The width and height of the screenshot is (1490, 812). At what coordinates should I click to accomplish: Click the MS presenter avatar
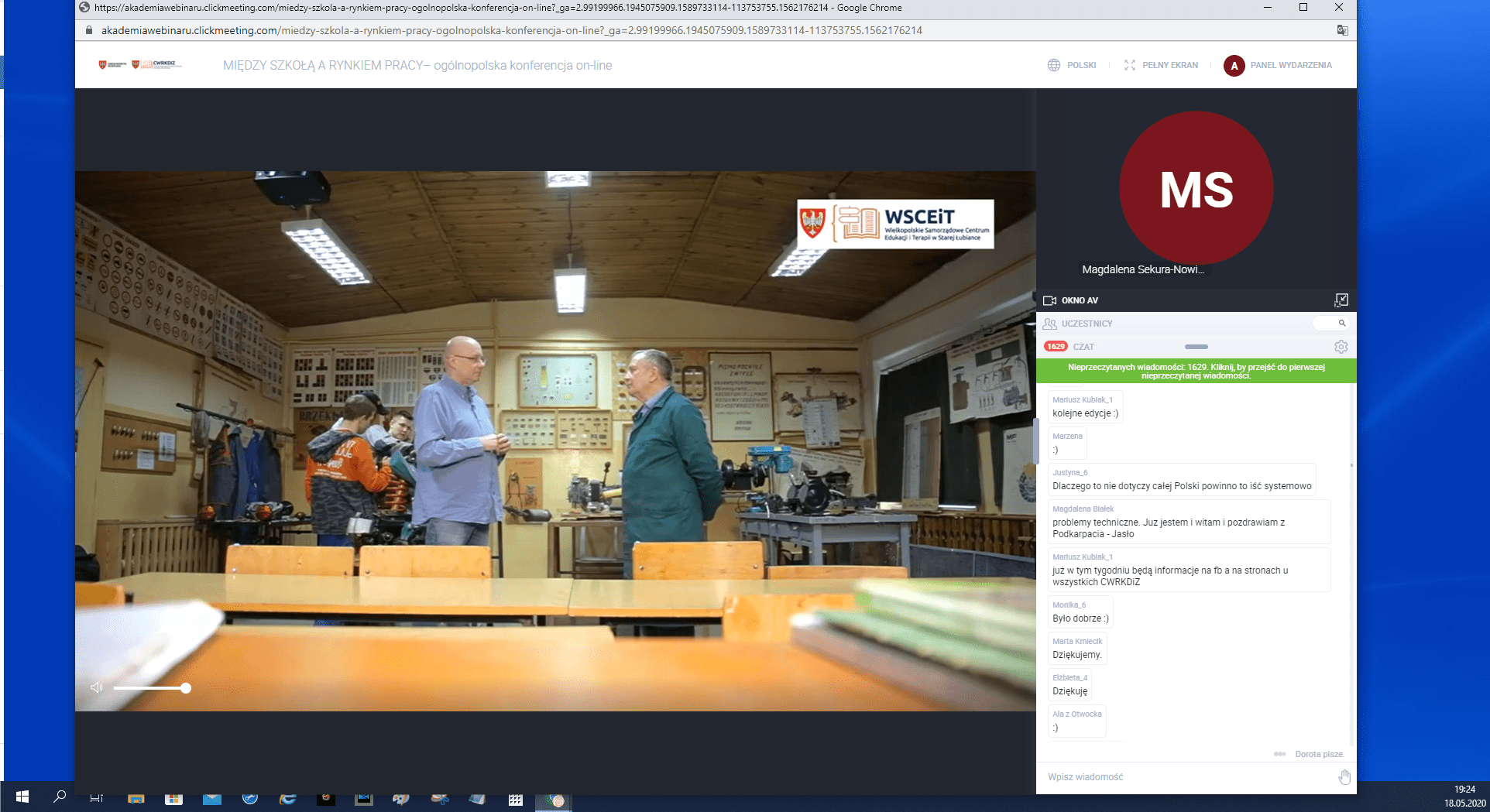(x=1196, y=188)
